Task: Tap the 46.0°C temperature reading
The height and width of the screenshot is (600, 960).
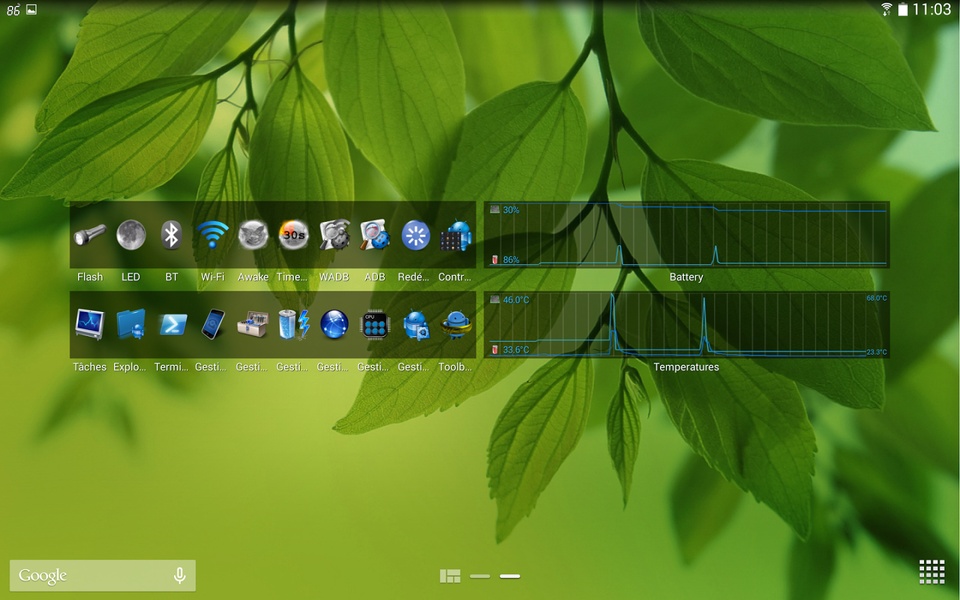Action: (x=516, y=299)
